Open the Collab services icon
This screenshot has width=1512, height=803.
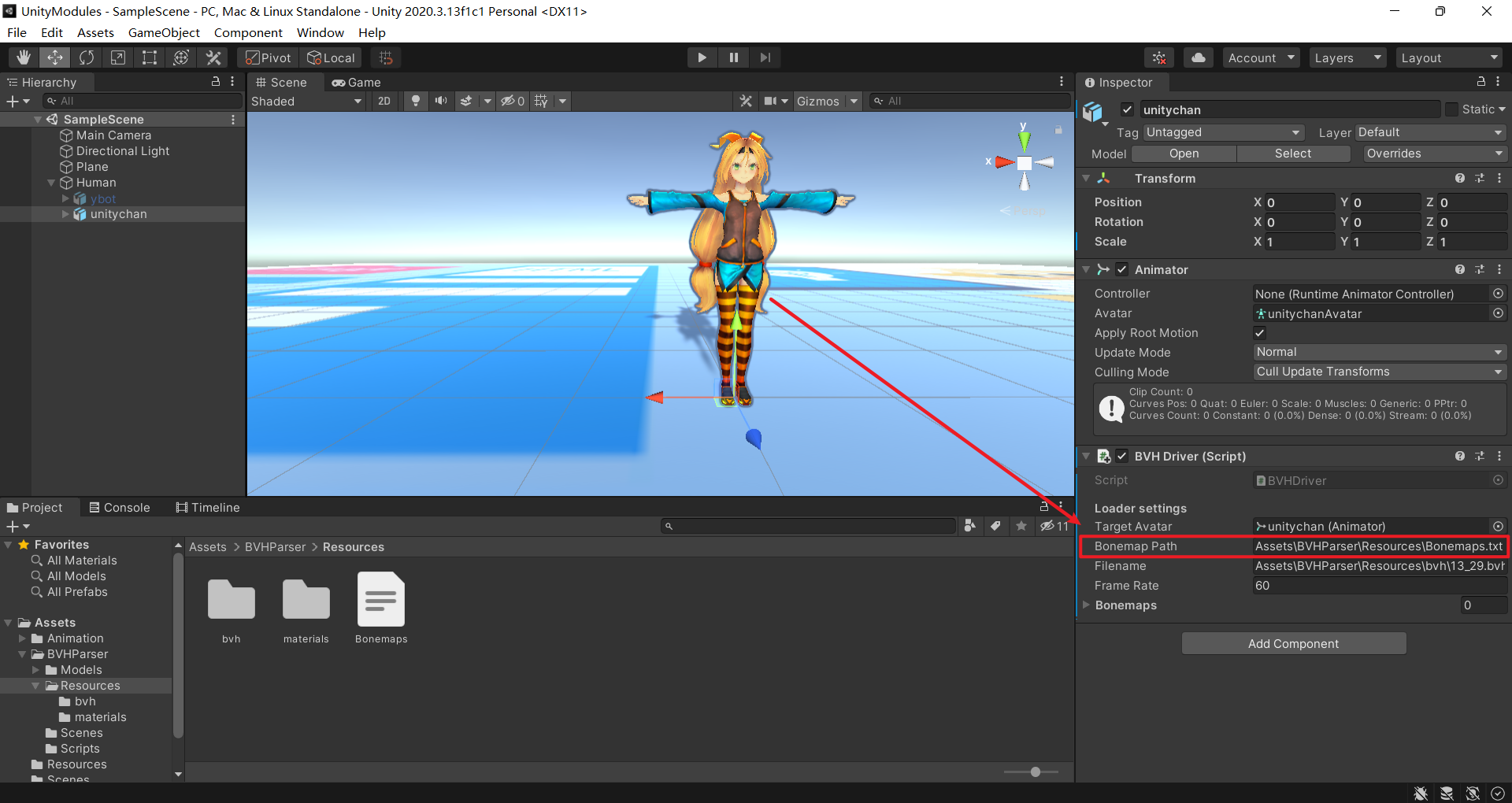pyautogui.click(x=1159, y=57)
